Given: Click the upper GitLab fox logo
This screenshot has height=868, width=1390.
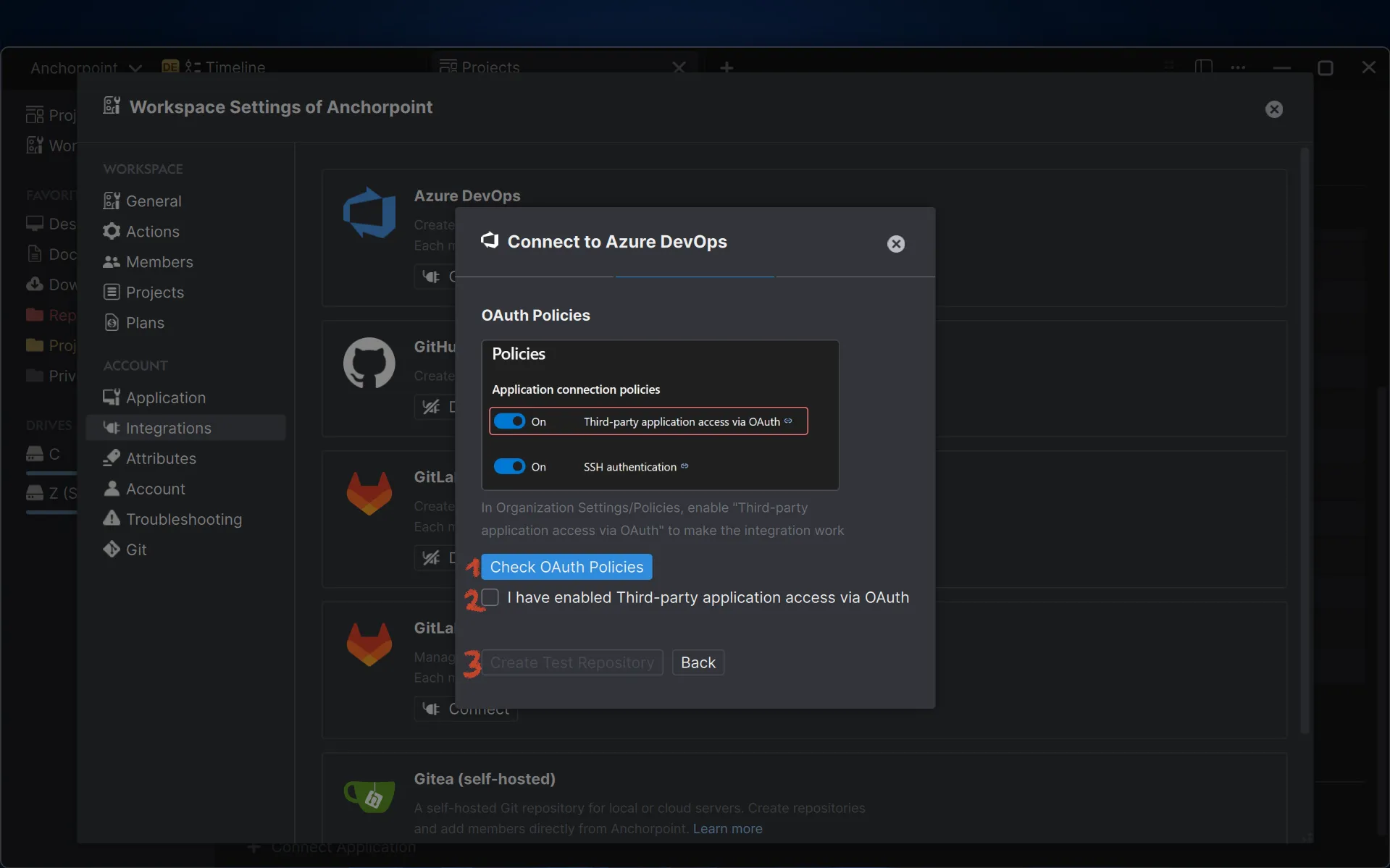Looking at the screenshot, I should (x=369, y=494).
